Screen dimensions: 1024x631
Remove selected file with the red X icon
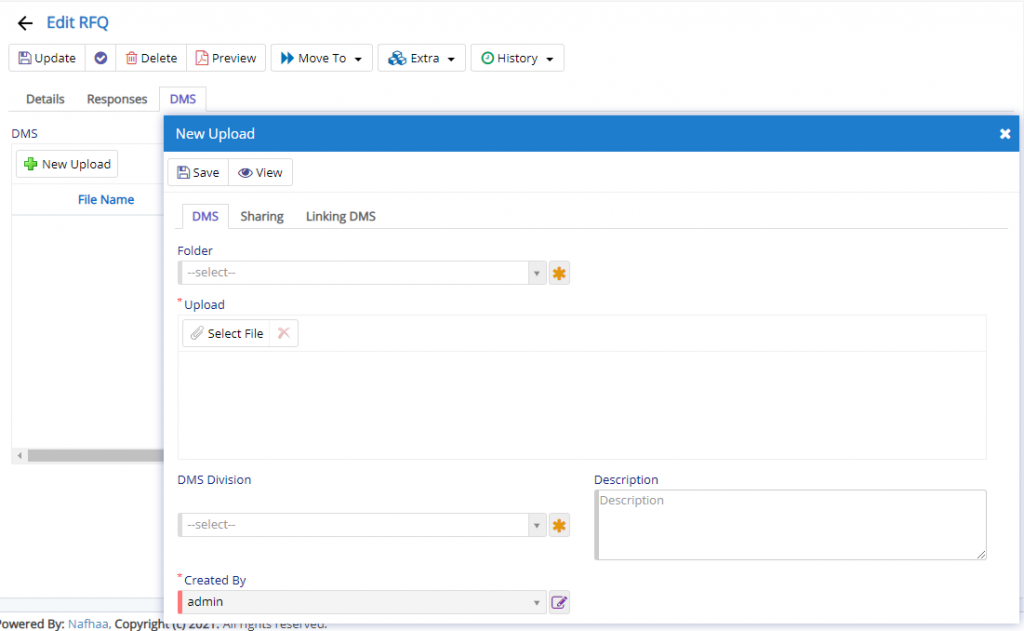283,333
